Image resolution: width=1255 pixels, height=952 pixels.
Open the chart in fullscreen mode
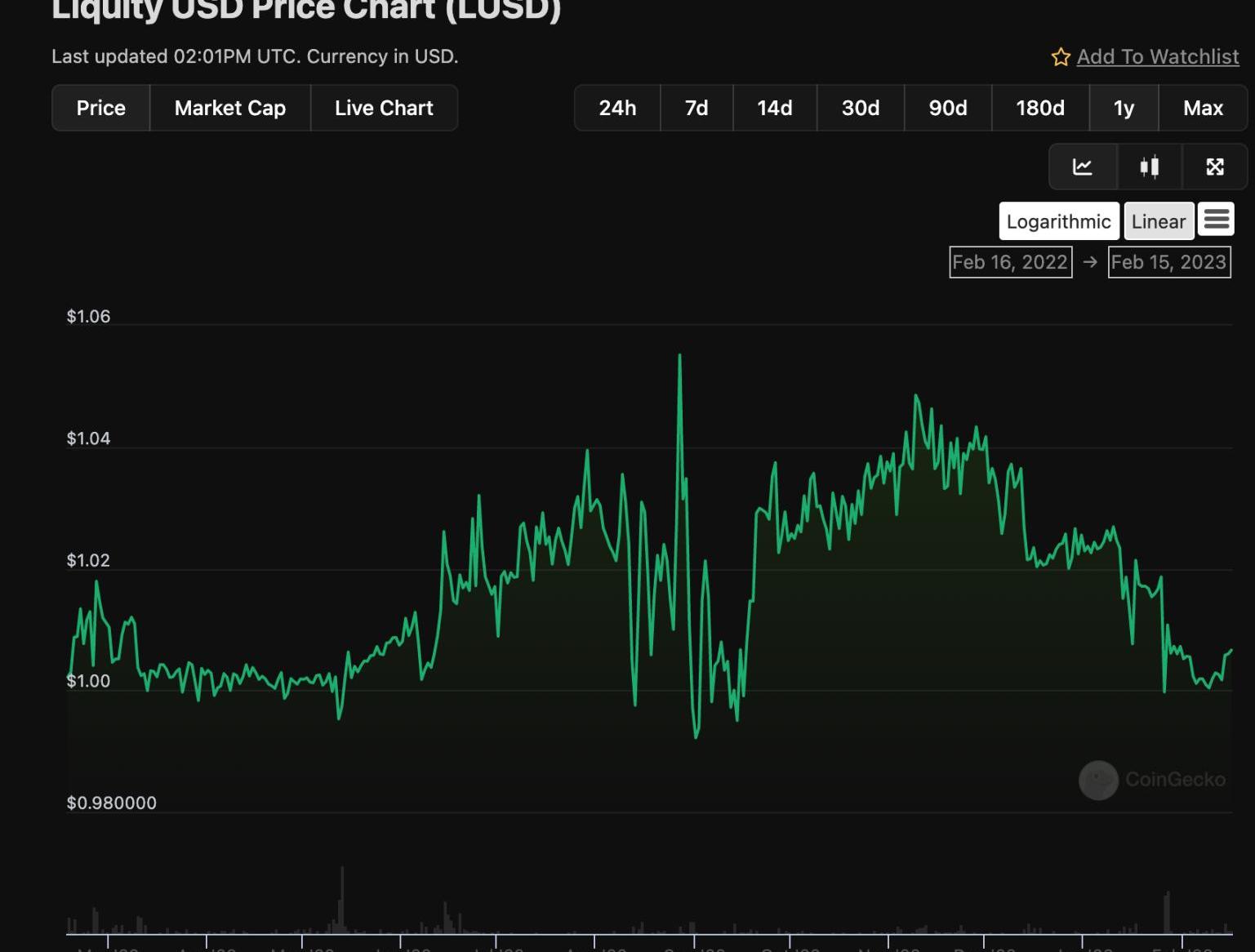coord(1215,167)
